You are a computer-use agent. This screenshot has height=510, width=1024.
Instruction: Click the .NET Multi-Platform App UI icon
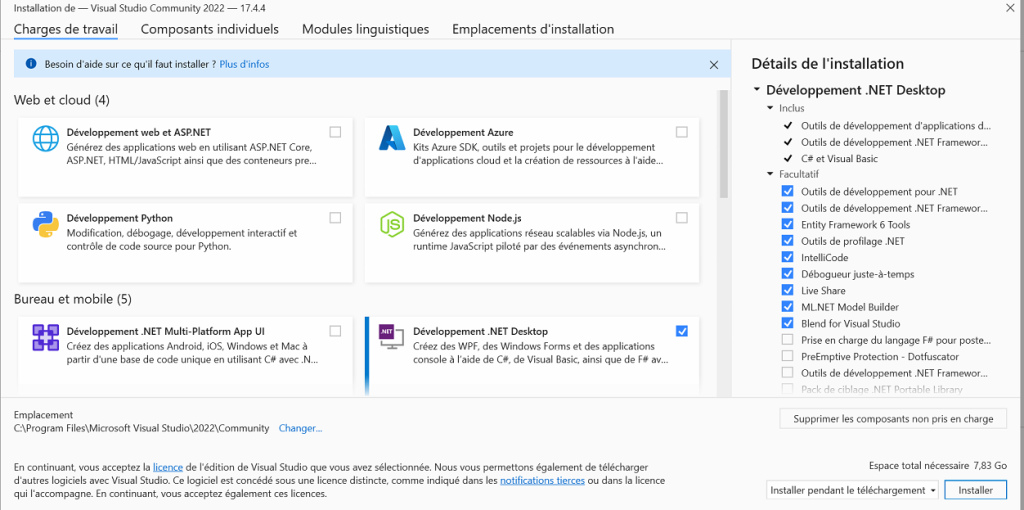(46, 338)
